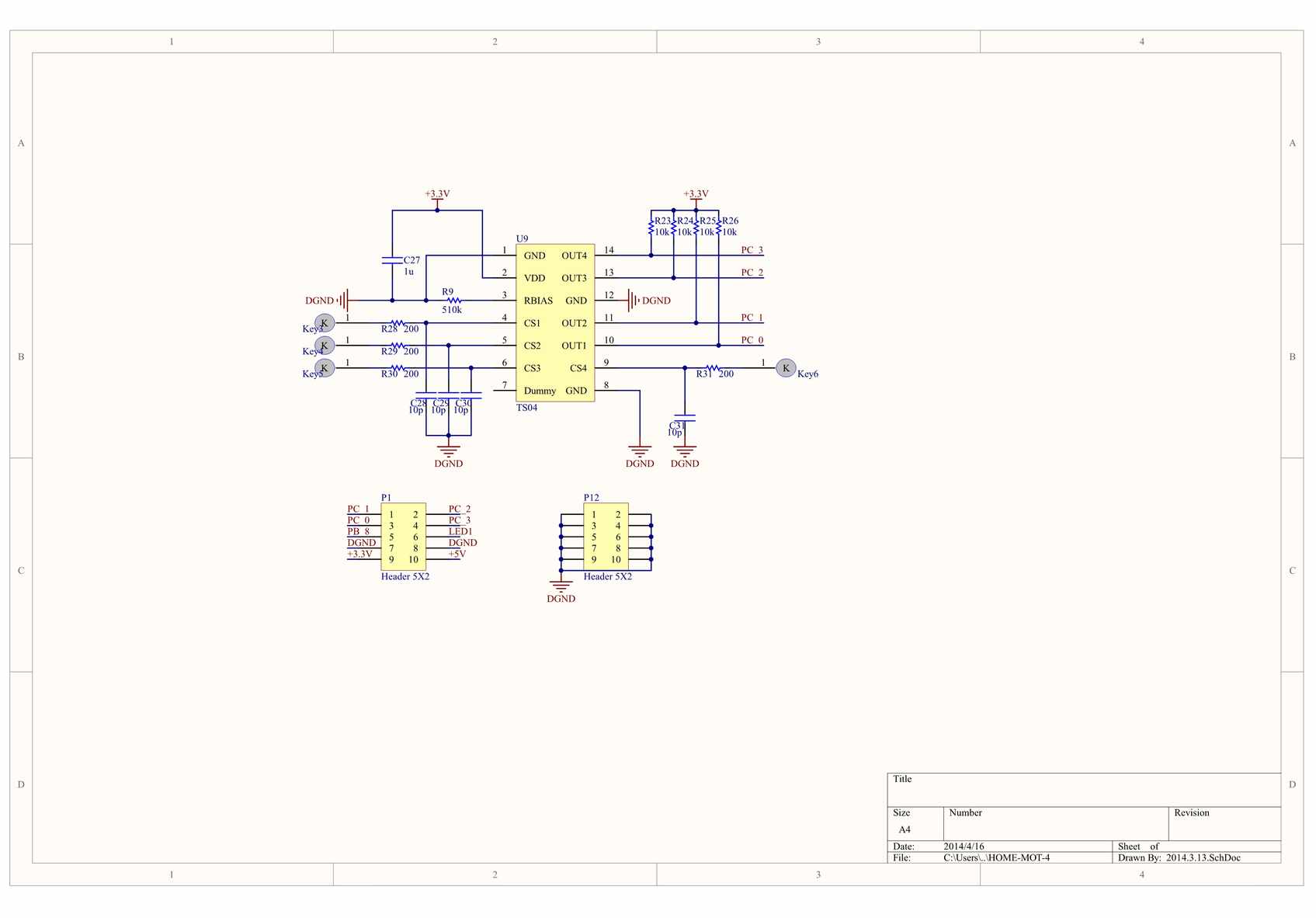
Task: Select the R26 10k pull-up resistor
Action: (718, 227)
